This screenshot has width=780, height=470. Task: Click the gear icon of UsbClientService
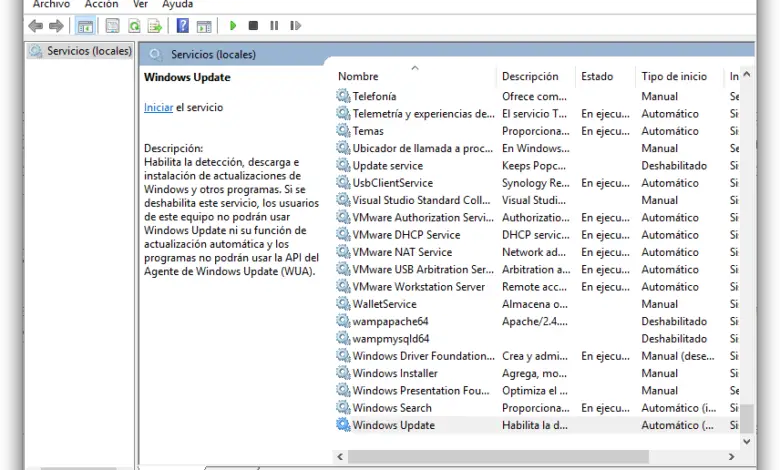(x=343, y=182)
